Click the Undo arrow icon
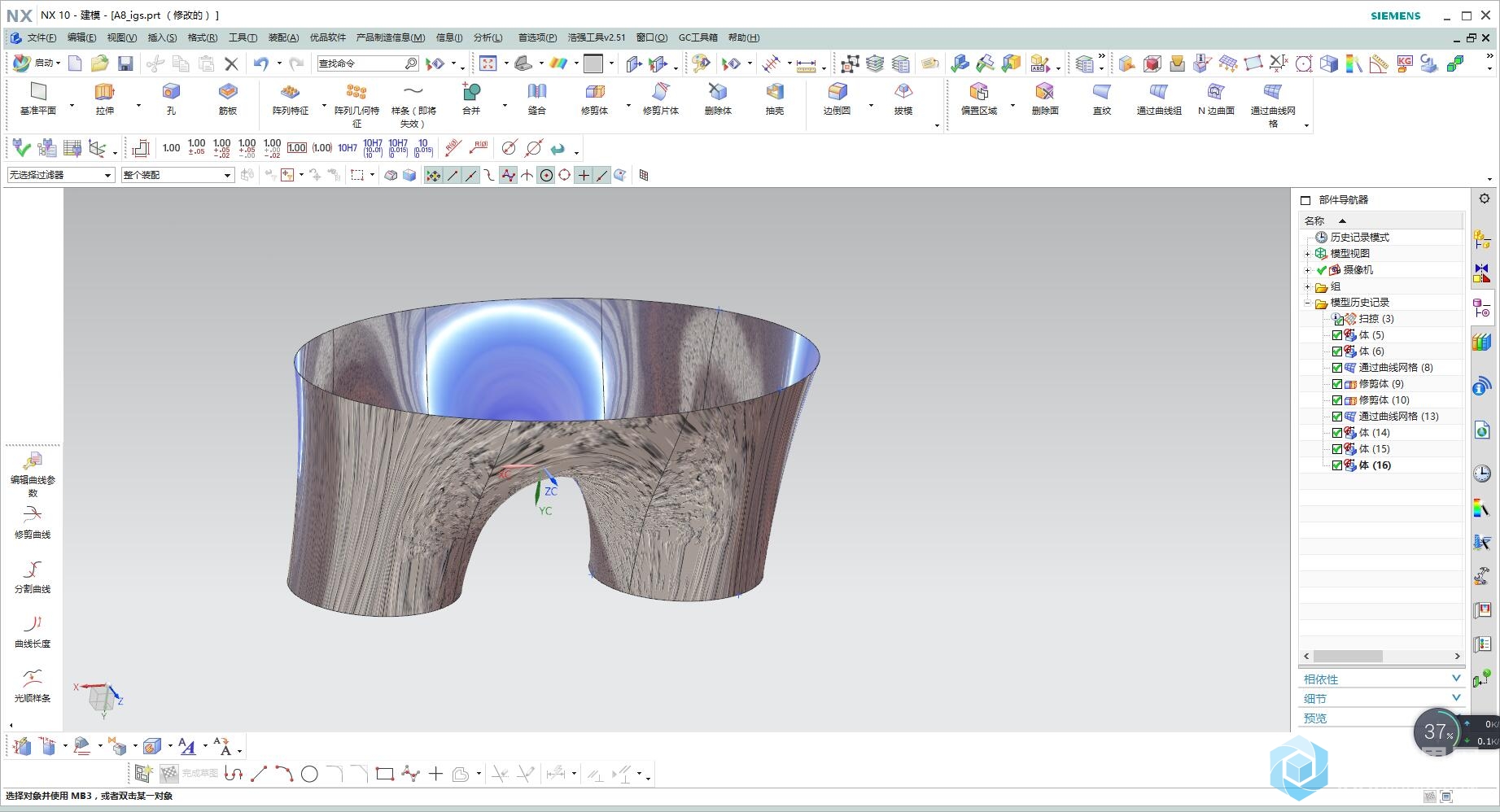 coord(260,63)
